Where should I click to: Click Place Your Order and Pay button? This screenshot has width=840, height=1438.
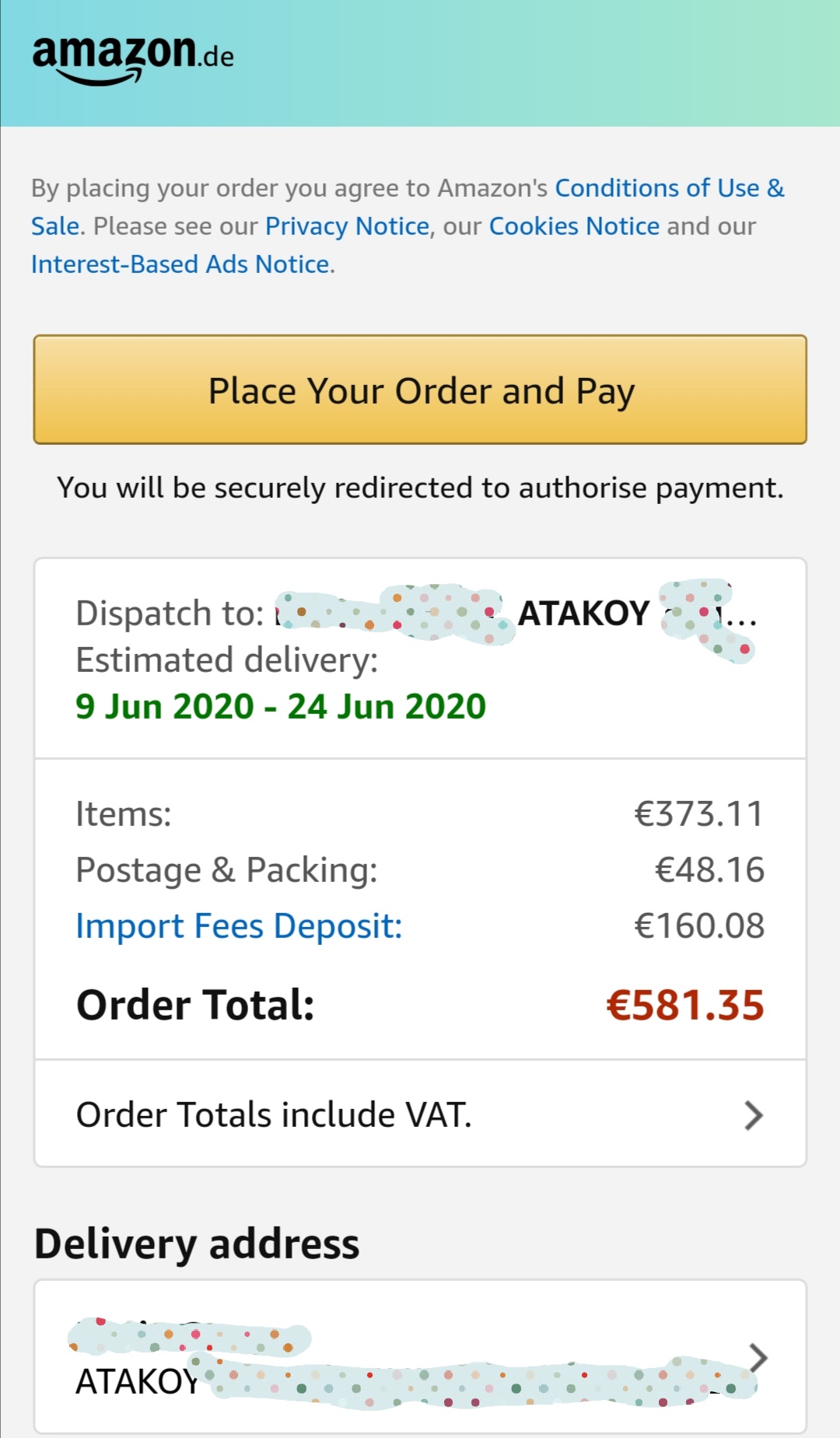(420, 390)
